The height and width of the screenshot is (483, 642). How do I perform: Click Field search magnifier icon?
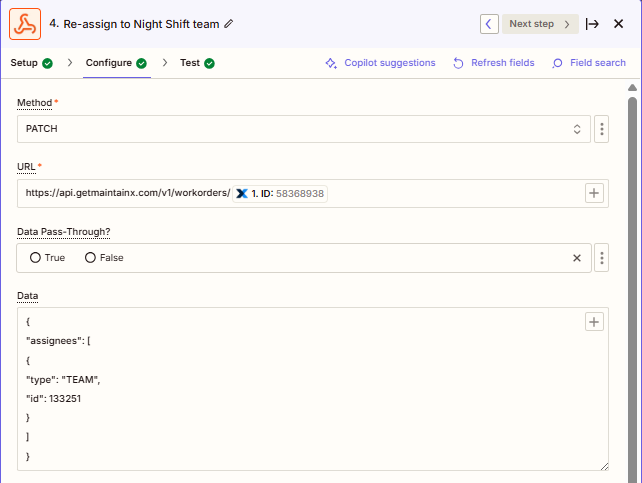(x=557, y=63)
